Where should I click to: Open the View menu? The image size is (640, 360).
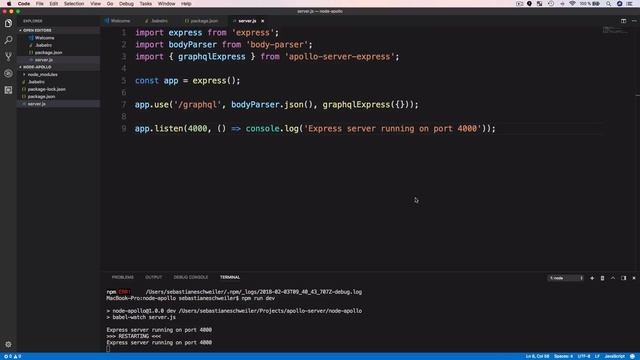(96, 4)
